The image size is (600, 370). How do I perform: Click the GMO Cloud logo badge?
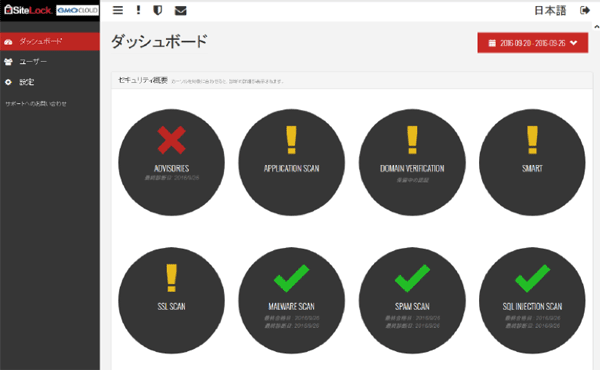[77, 10]
